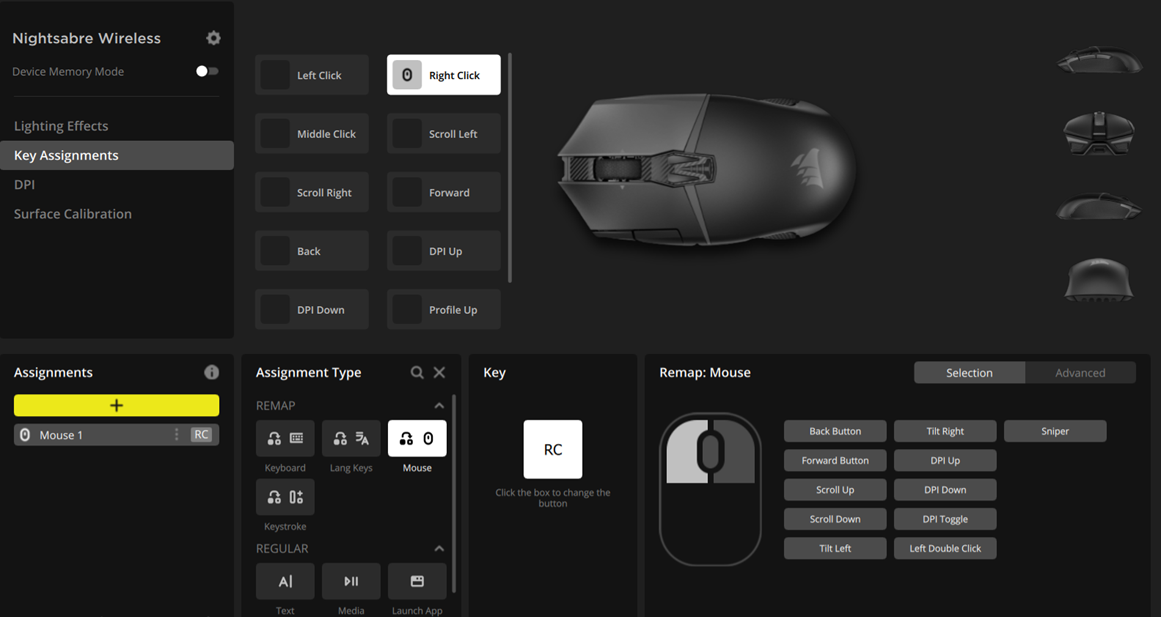Switch to the Advanced tab
This screenshot has width=1161, height=617.
[x=1080, y=373]
